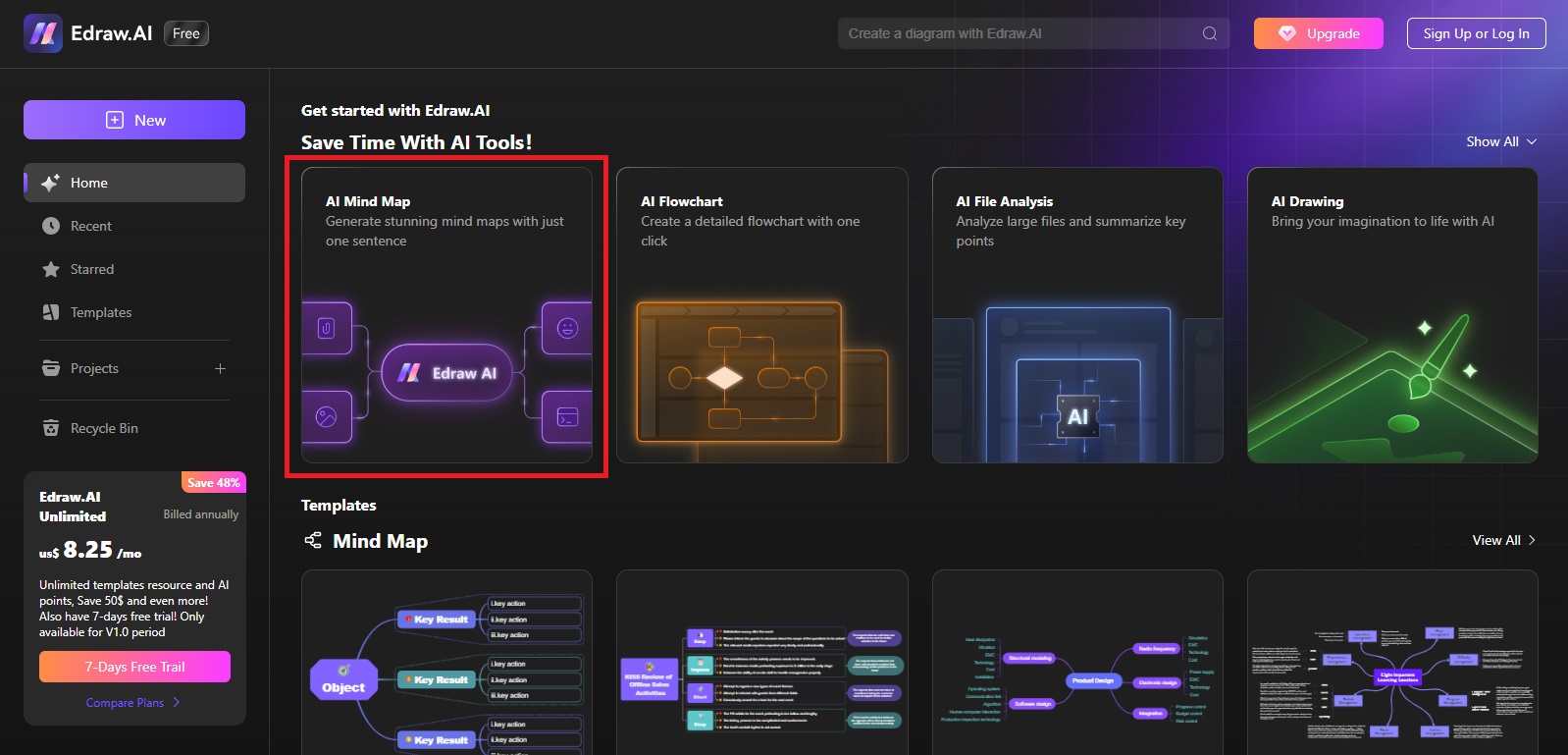The width and height of the screenshot is (1568, 755).
Task: Go to the Templates sidebar item
Action: point(134,312)
